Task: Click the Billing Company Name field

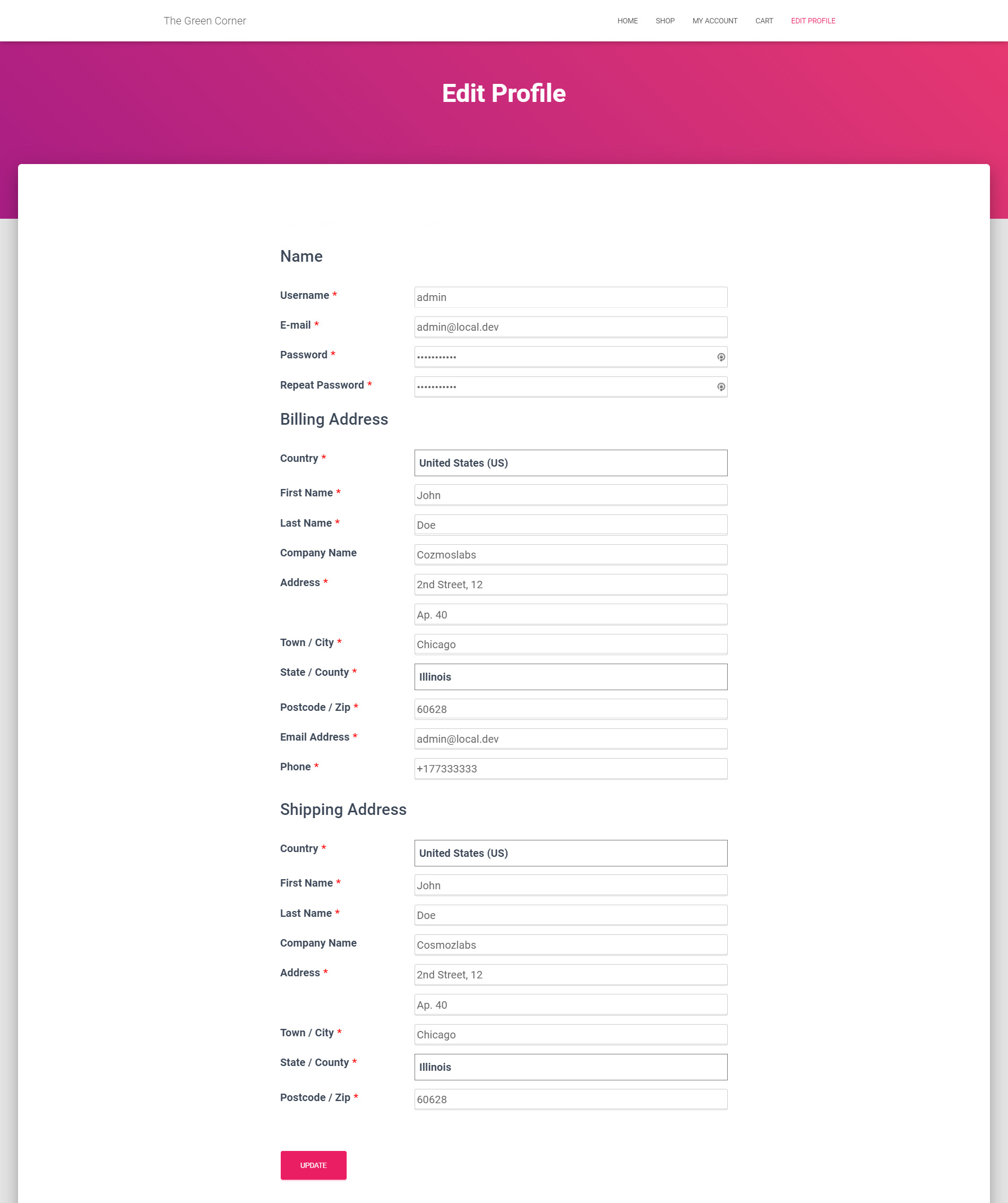Action: pos(571,555)
